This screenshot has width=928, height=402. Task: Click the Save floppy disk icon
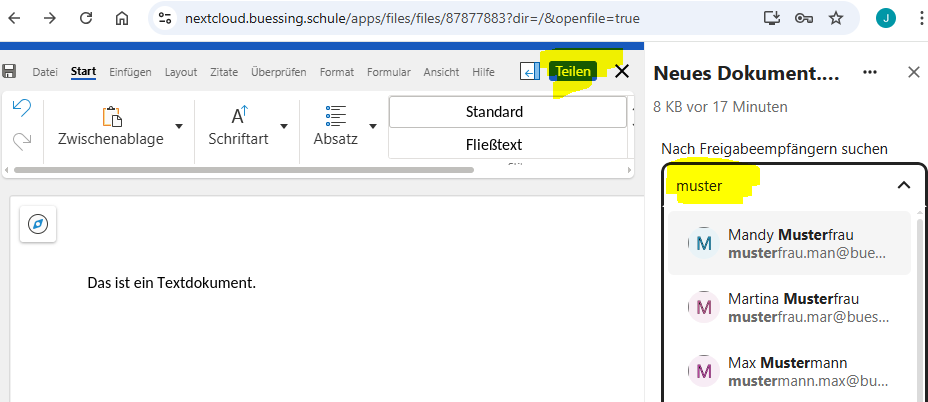(x=10, y=71)
